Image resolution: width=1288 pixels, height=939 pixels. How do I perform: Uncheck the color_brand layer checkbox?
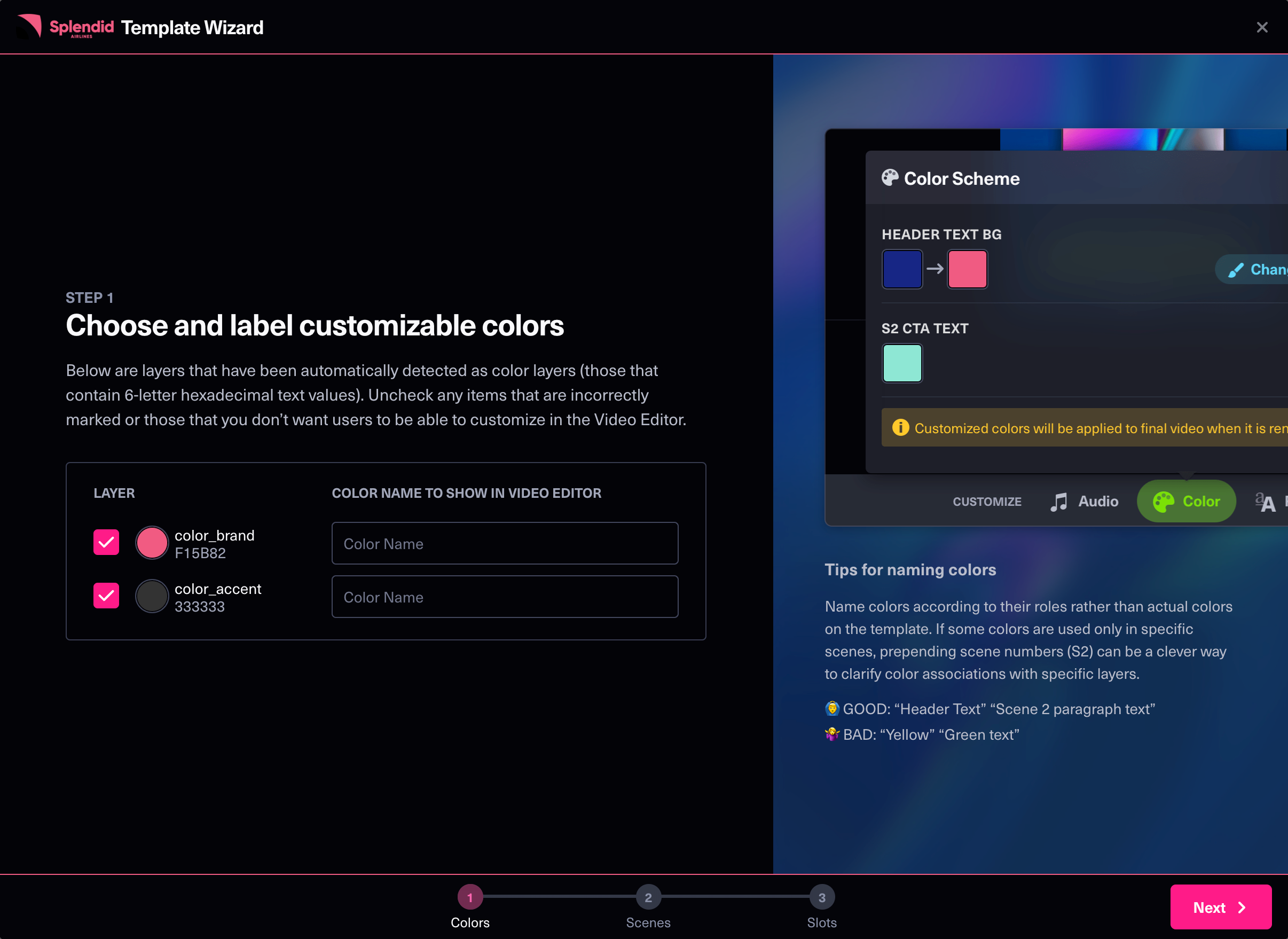click(x=106, y=542)
